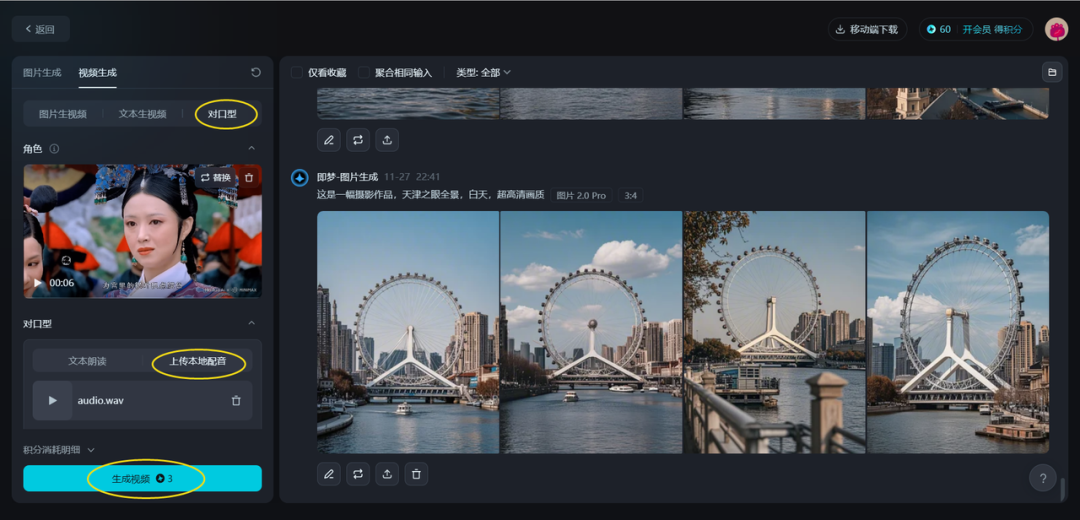Regenerate the Tianjin Eye images
The height and width of the screenshot is (520, 1080).
[x=358, y=474]
